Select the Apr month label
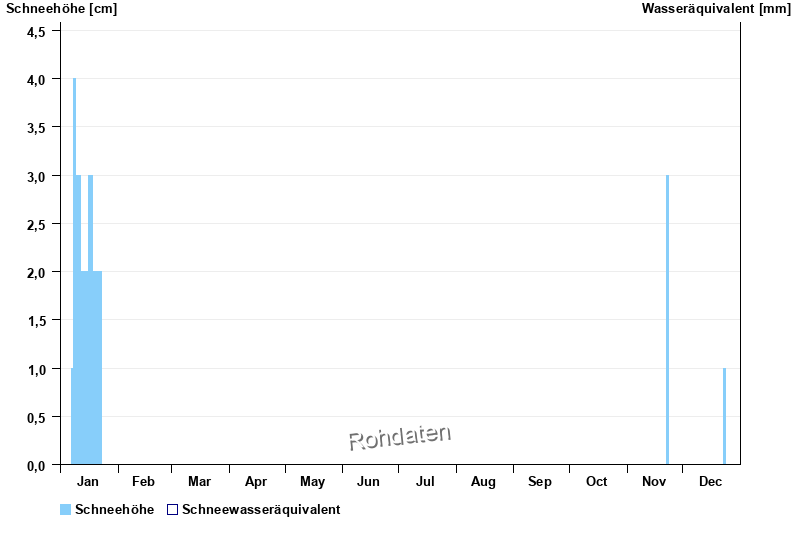This screenshot has width=800, height=550. click(256, 482)
